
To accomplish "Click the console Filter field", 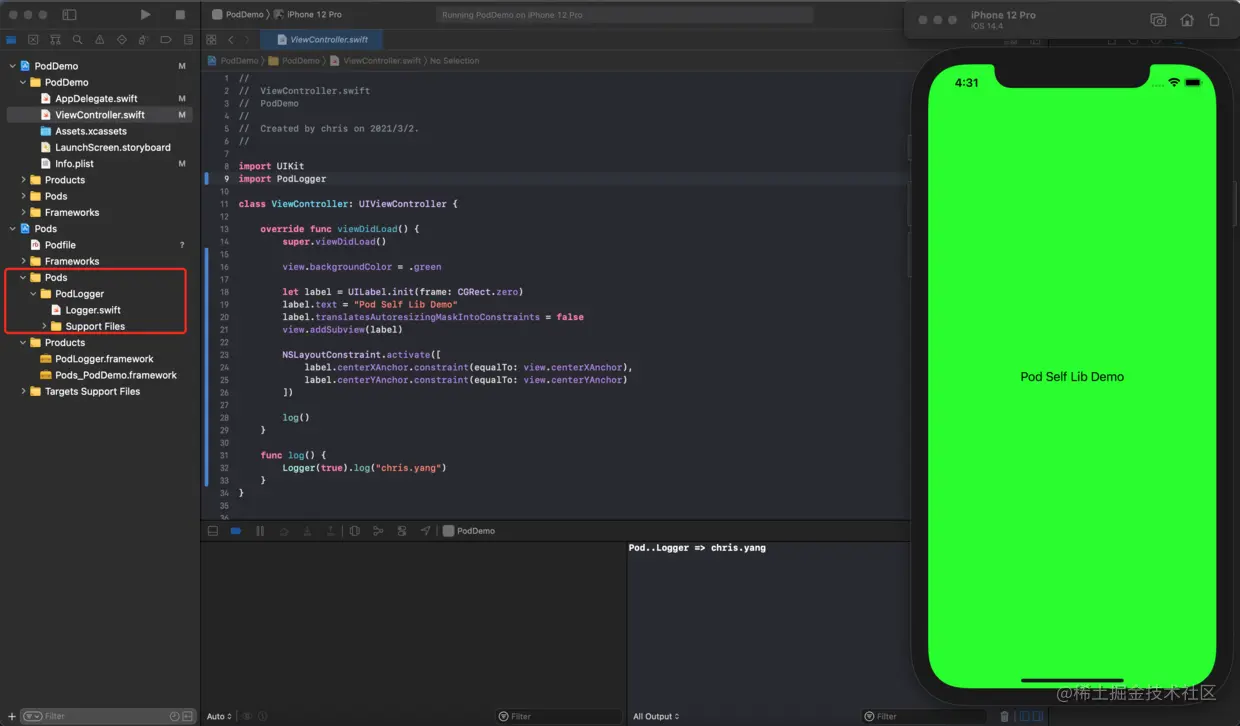I will [924, 716].
